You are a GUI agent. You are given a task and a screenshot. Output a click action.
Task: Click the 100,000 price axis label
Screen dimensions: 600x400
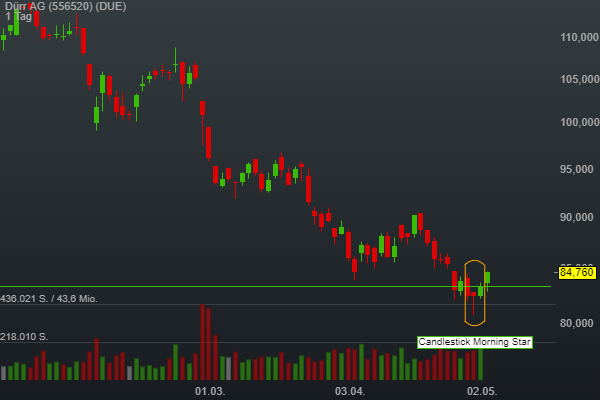click(579, 122)
